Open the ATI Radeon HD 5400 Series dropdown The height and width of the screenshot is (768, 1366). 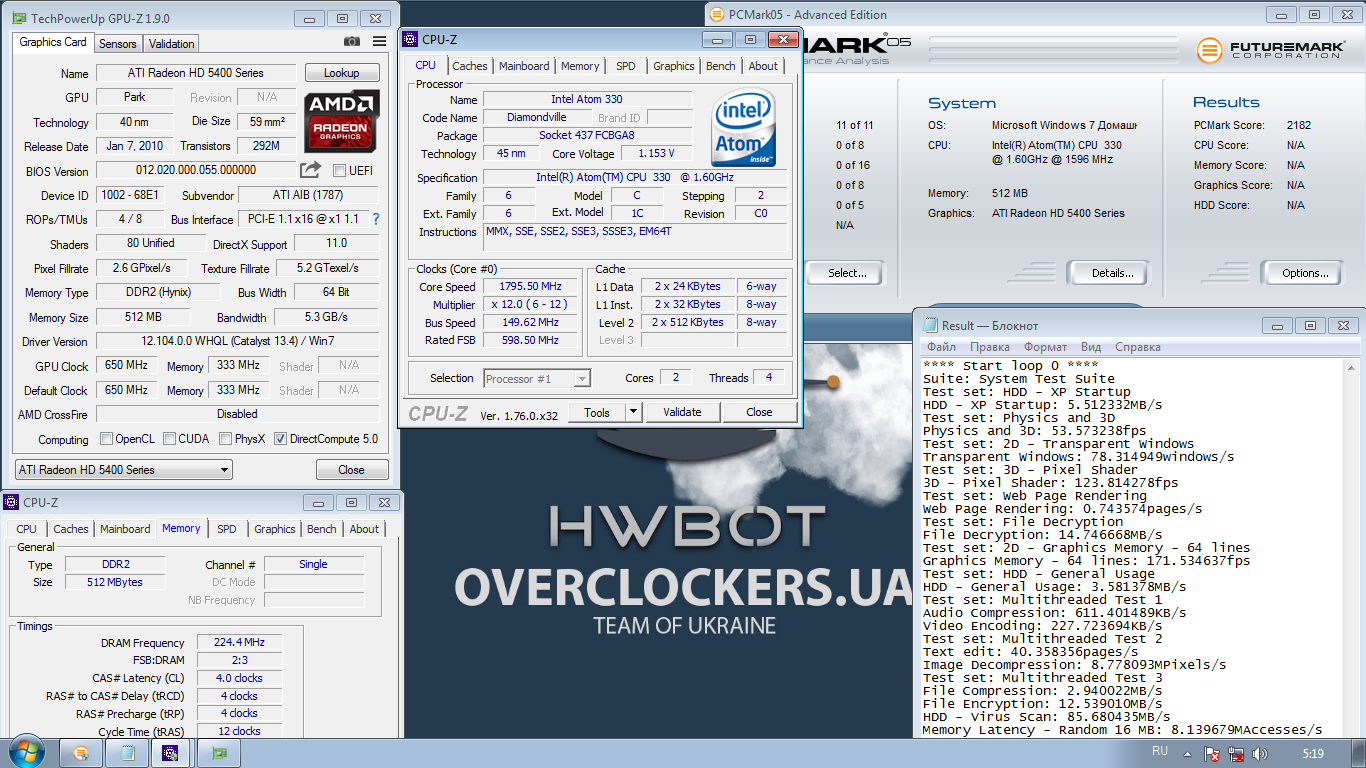[124, 469]
